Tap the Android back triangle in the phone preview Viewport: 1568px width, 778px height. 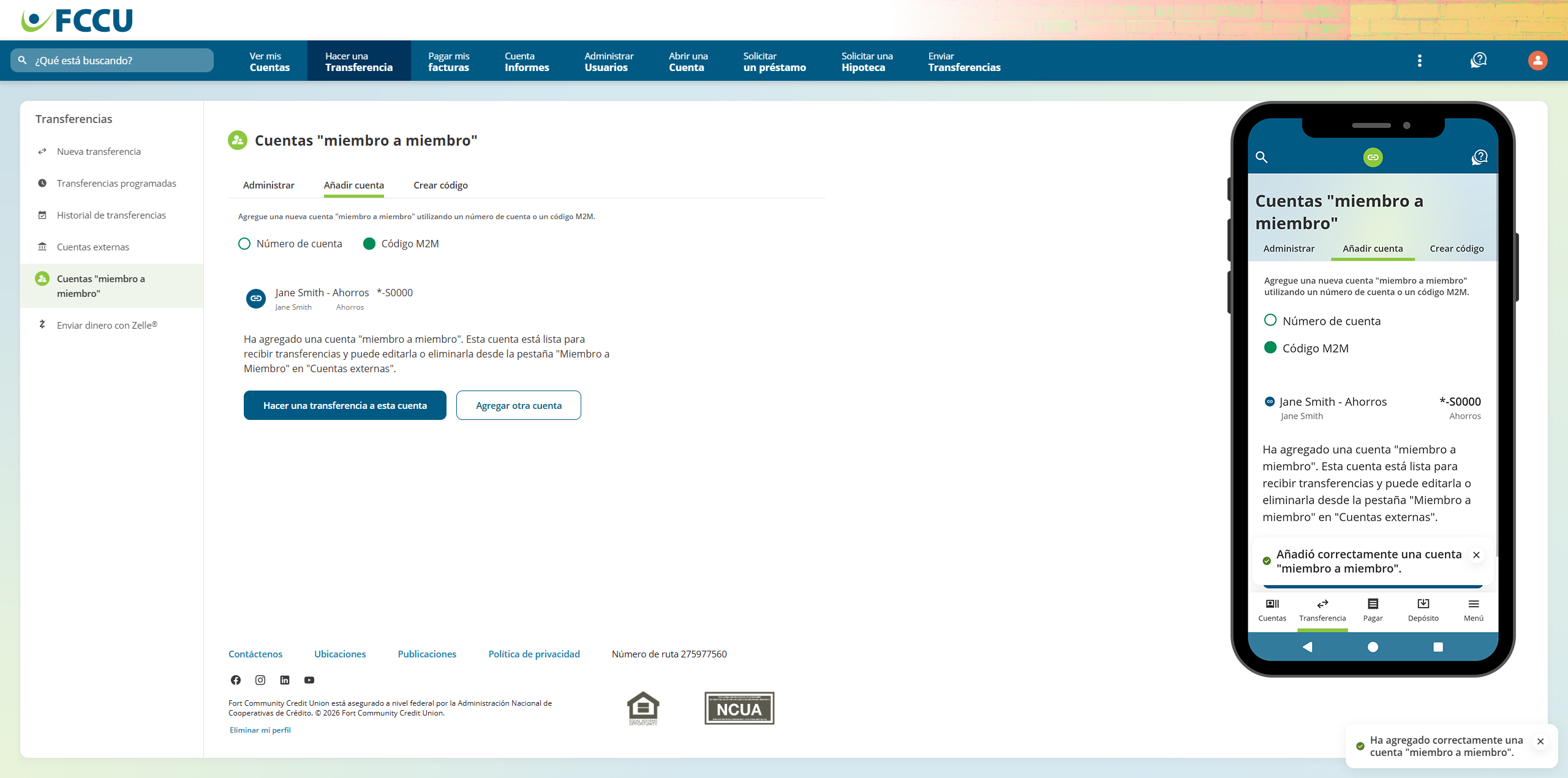1307,647
